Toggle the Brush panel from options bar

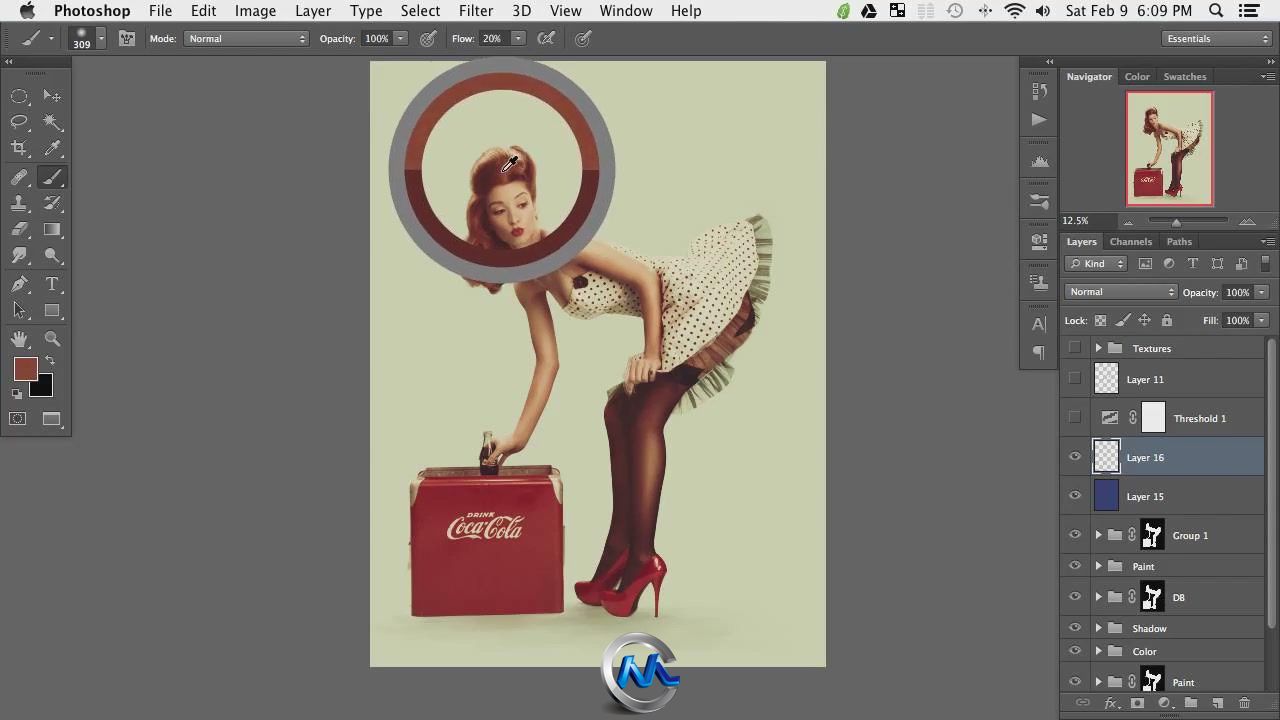point(126,38)
